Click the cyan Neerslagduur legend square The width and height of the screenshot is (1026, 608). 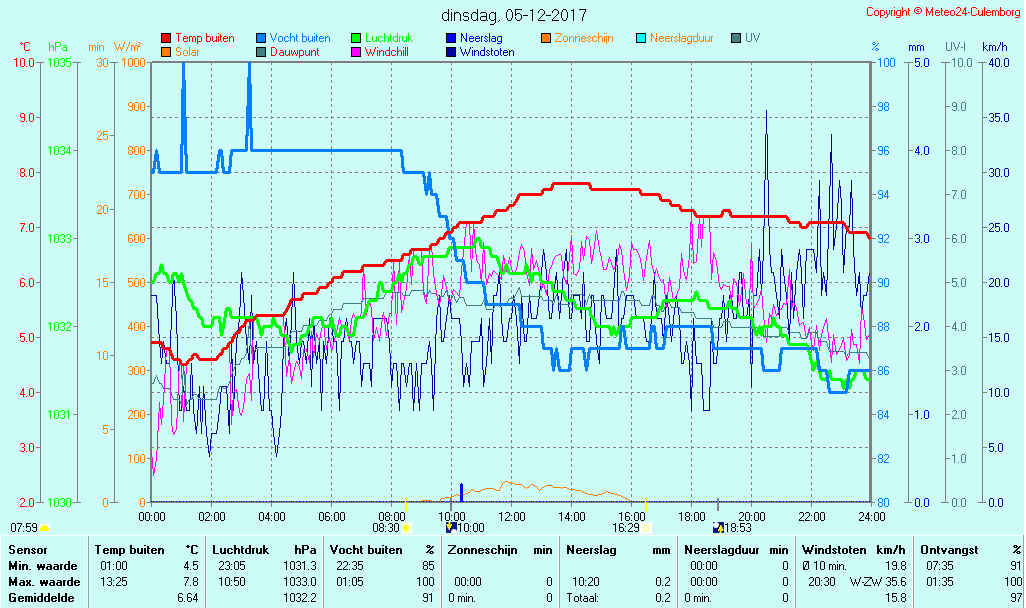coord(641,38)
